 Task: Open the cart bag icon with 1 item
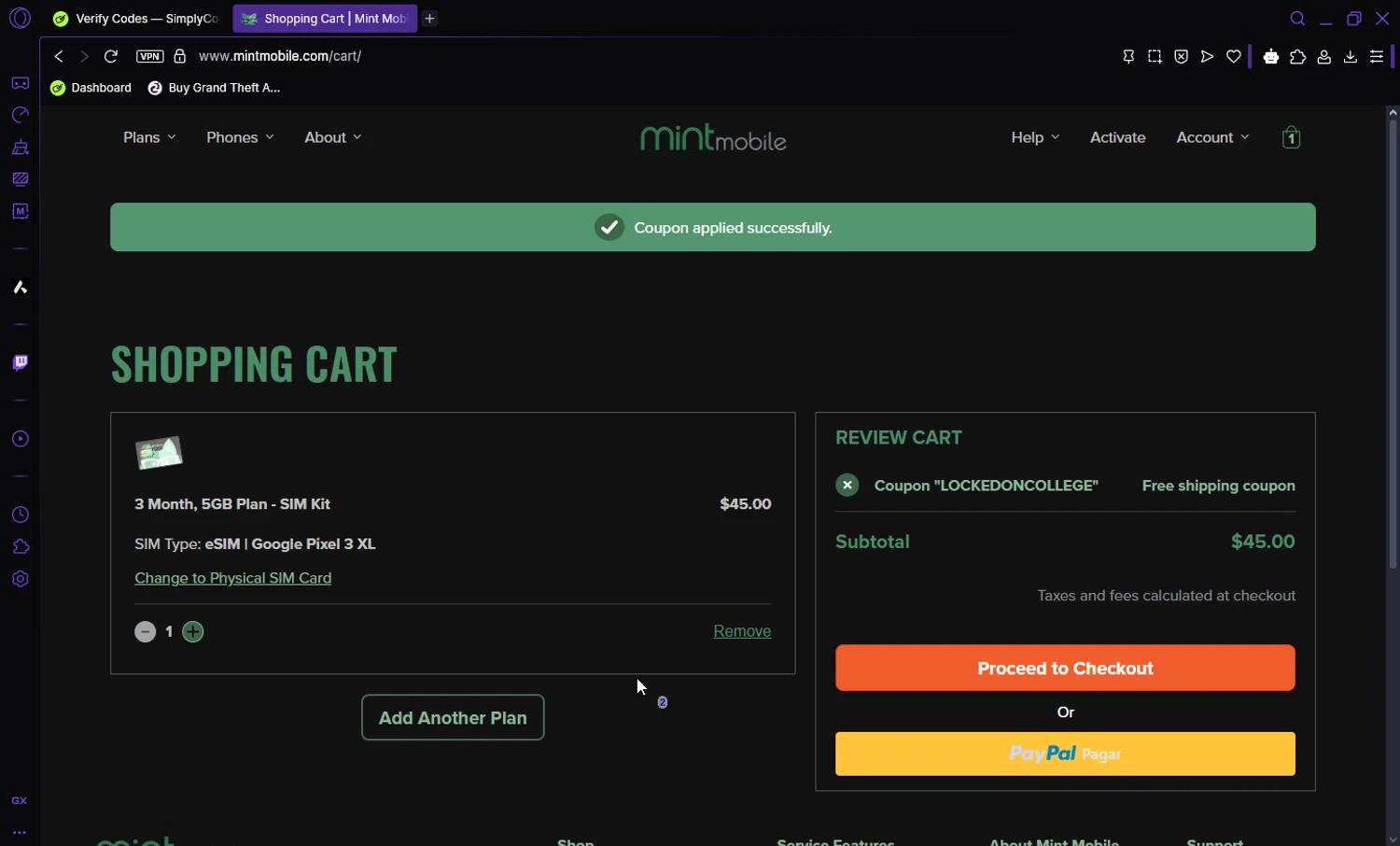click(1292, 137)
